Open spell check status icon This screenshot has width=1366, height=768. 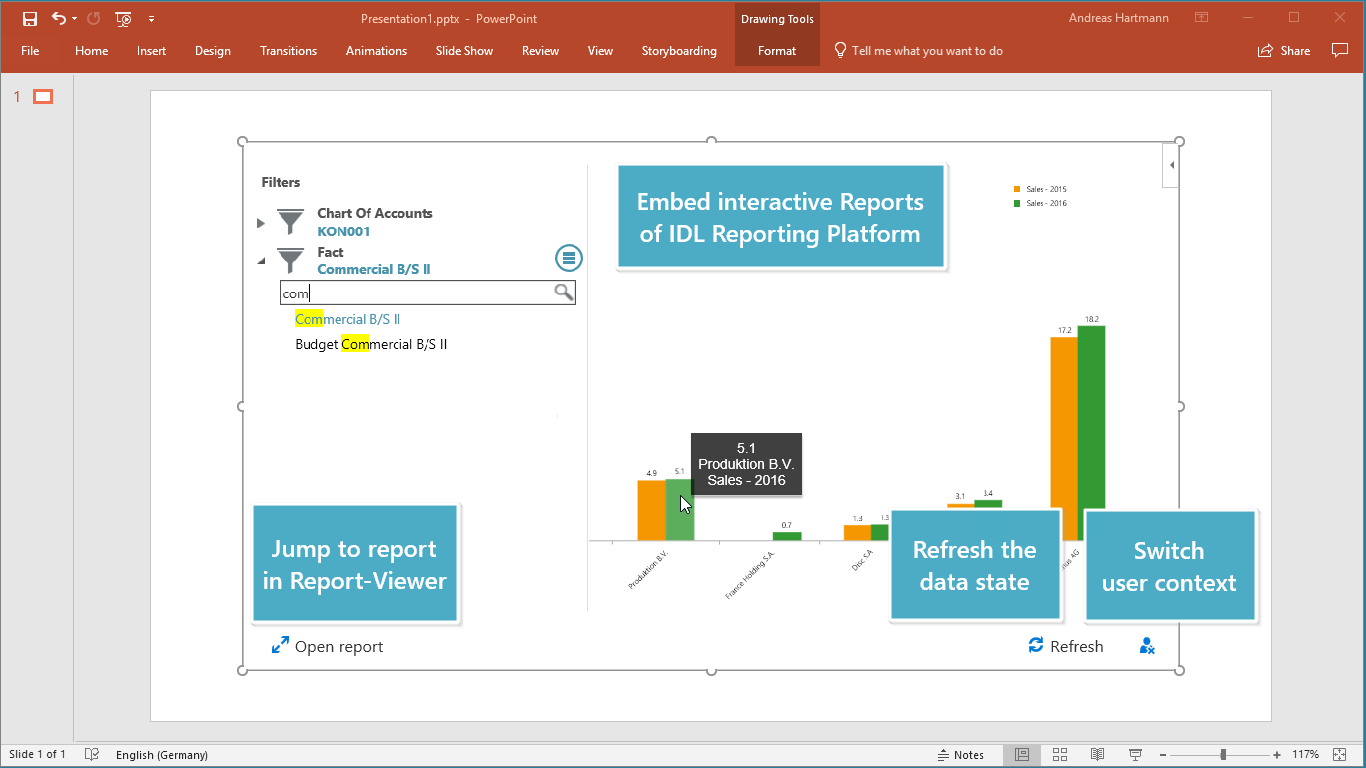pos(92,755)
